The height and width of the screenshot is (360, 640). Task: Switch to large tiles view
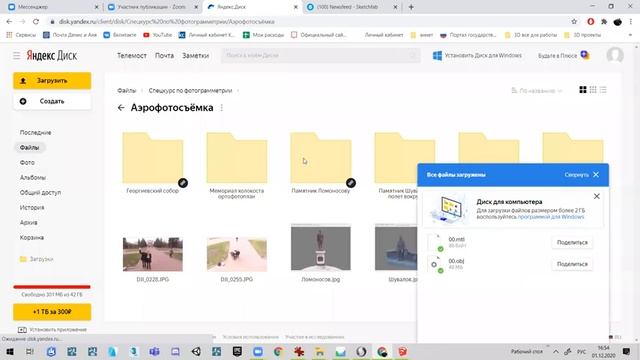pyautogui.click(x=583, y=90)
